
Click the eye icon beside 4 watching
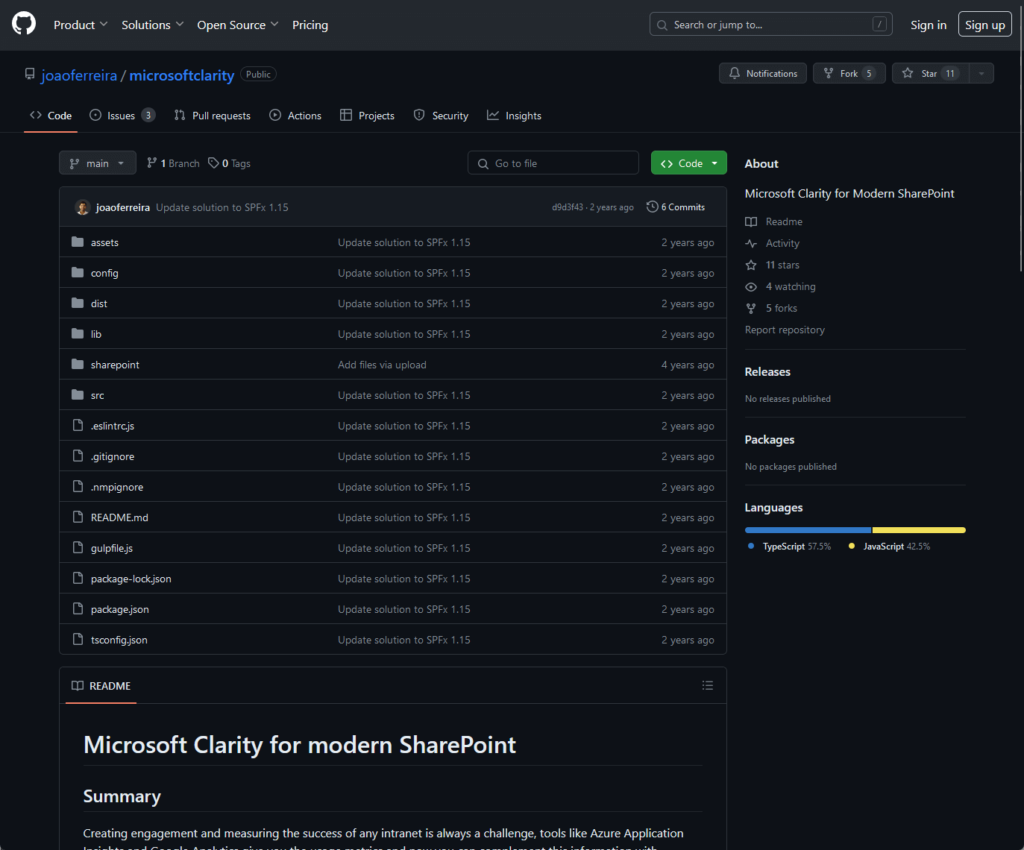tap(751, 287)
